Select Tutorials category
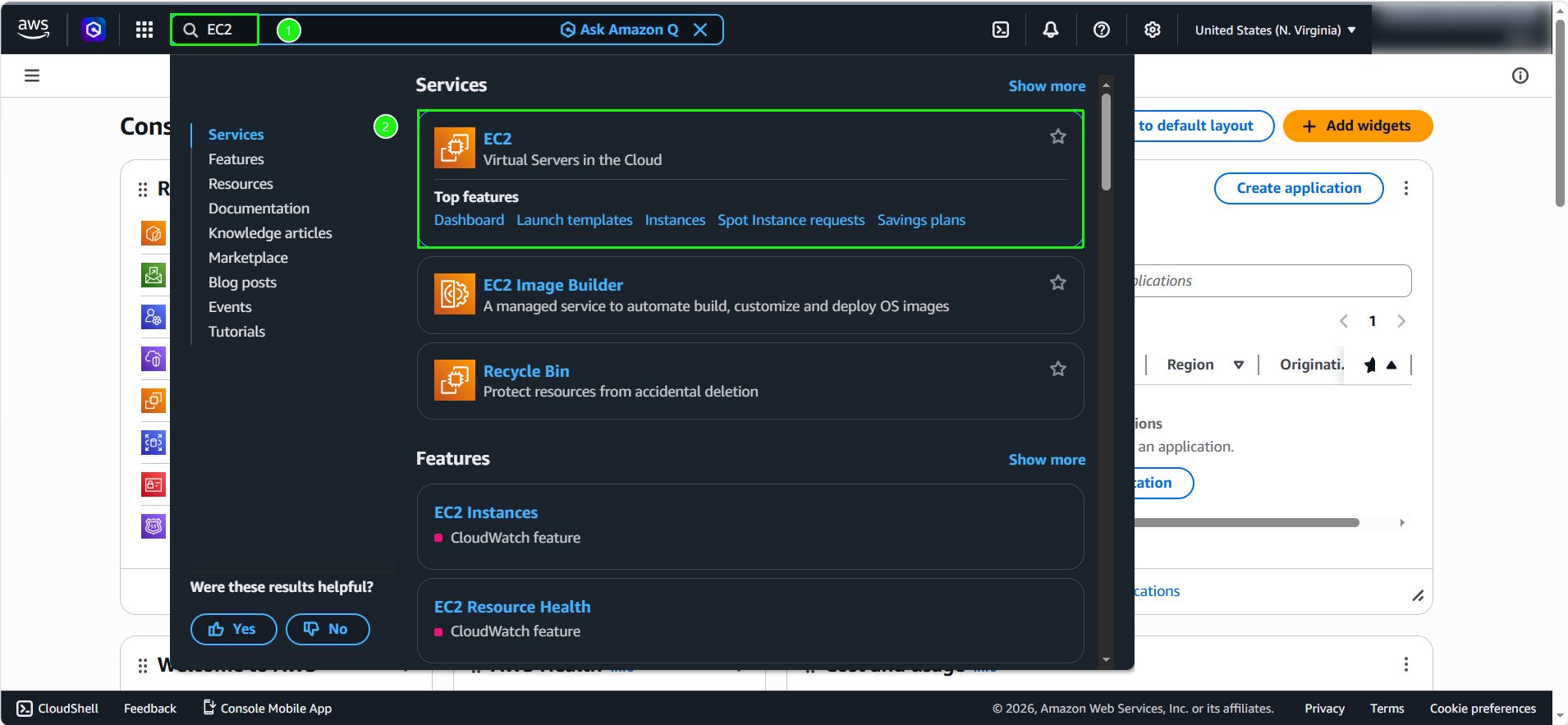 236,332
